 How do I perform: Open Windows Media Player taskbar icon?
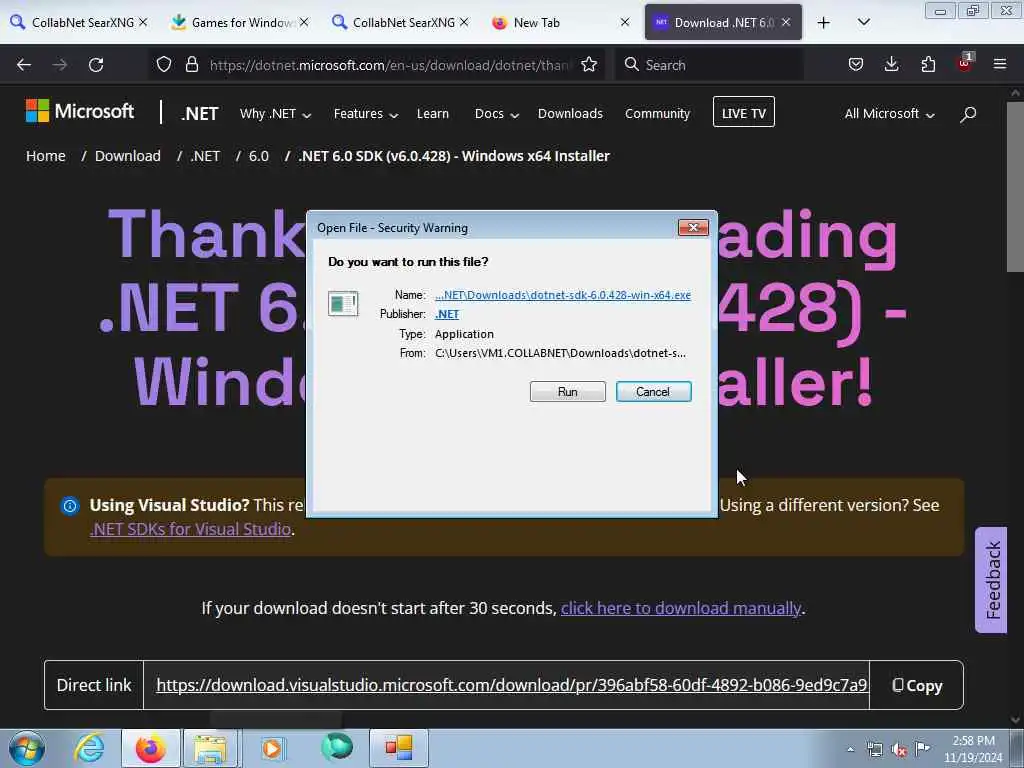click(272, 748)
